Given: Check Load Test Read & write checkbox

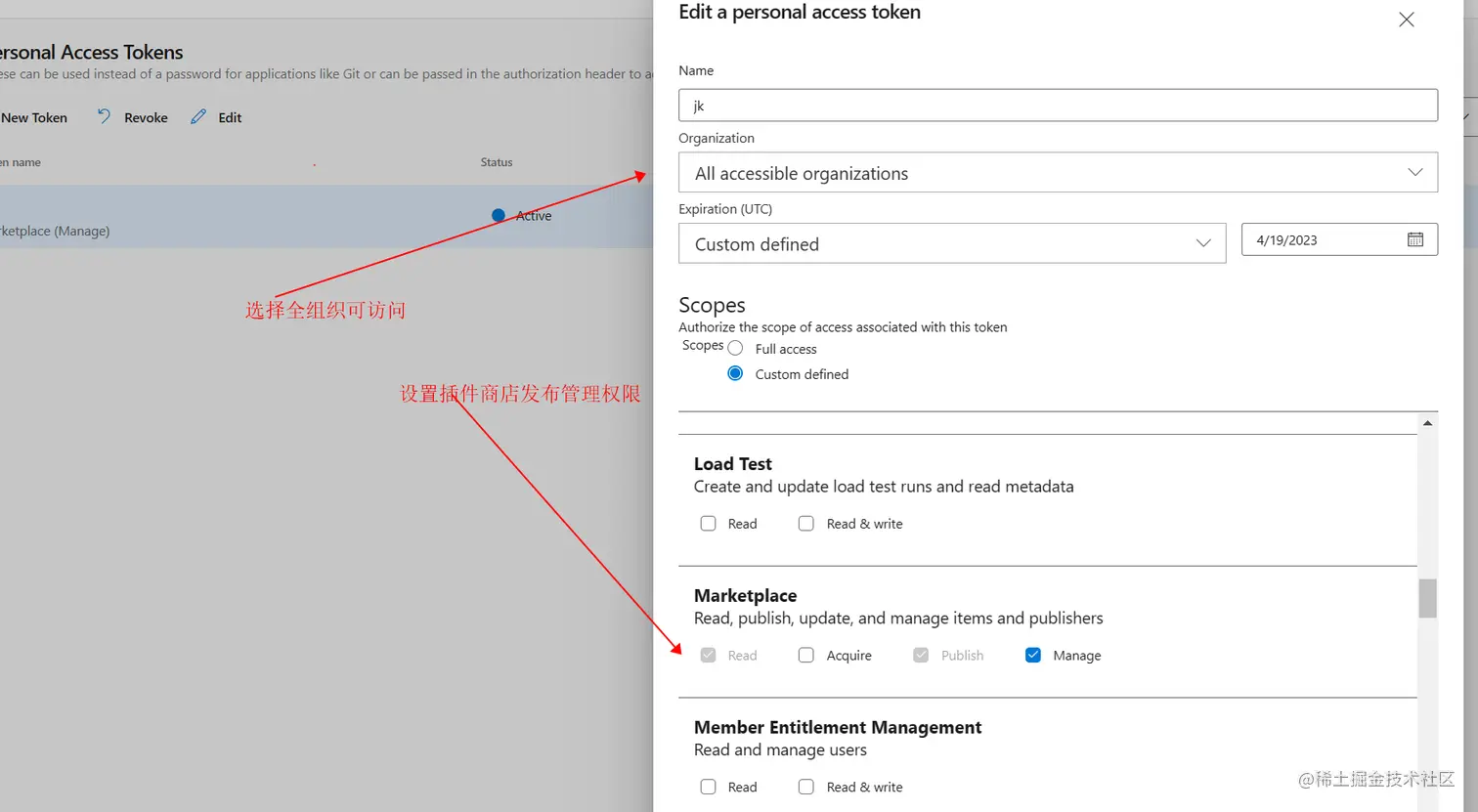Looking at the screenshot, I should [805, 524].
